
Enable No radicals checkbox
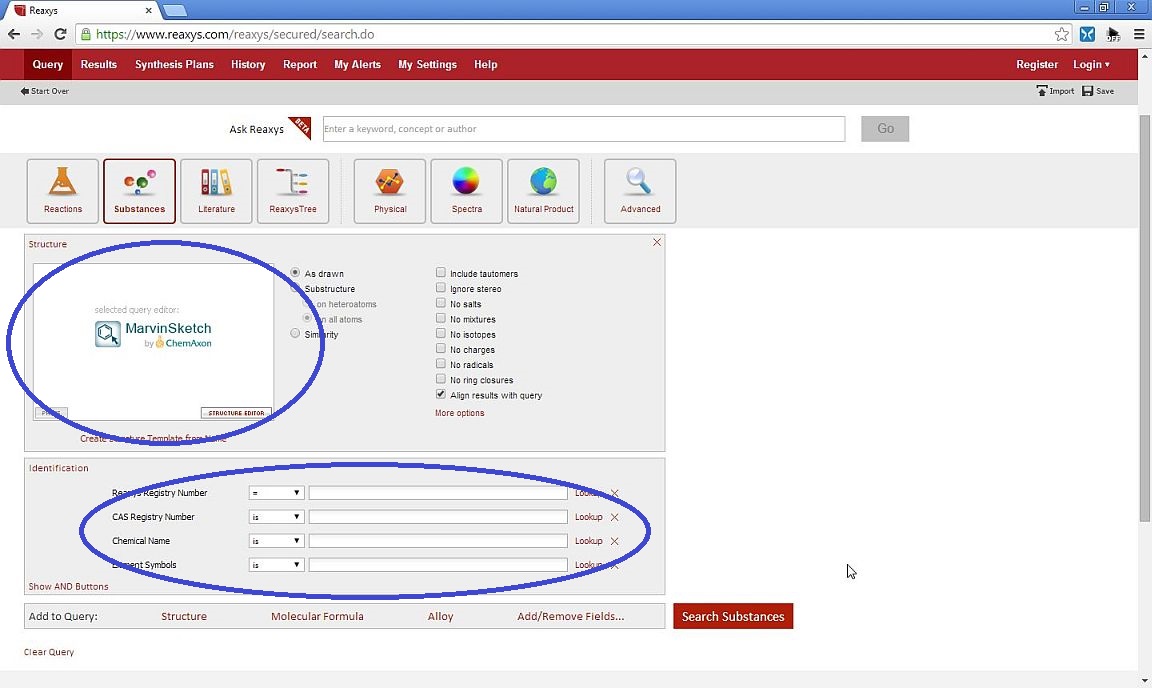[x=441, y=364]
